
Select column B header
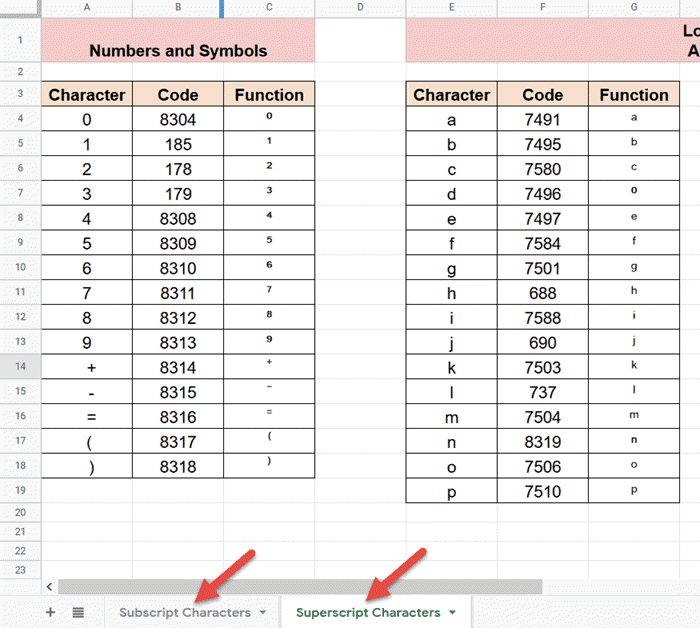[178, 8]
